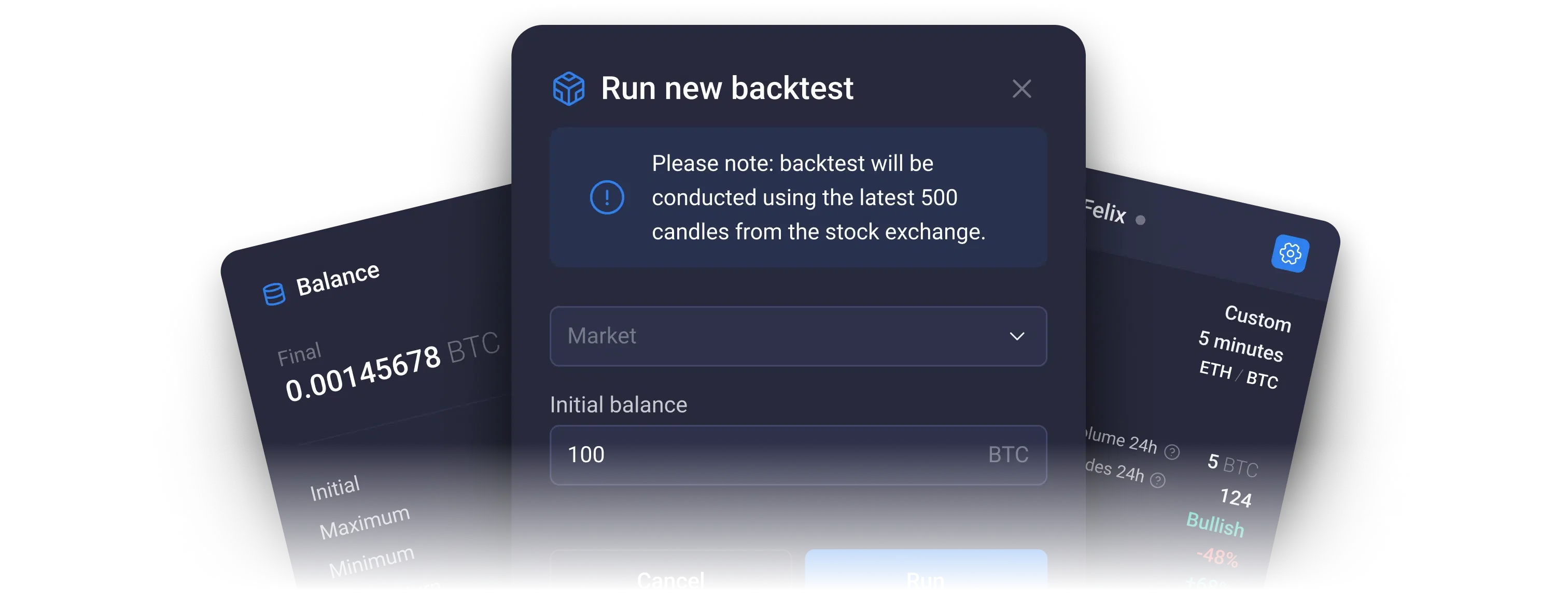Click the Balance card heading
This screenshot has width=1568, height=614.
click(337, 279)
